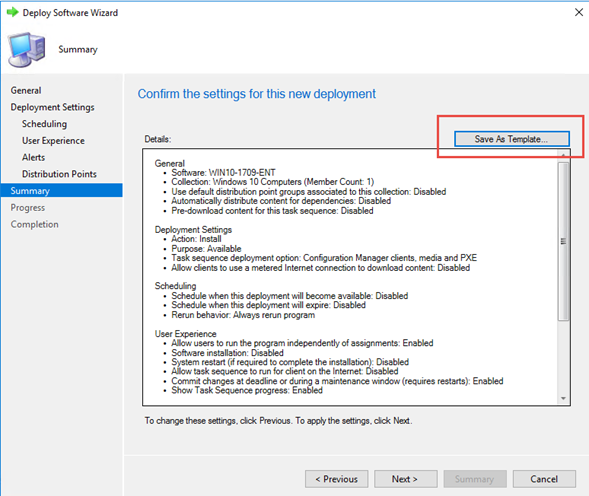Click the green arrow wizard title icon

pyautogui.click(x=13, y=12)
